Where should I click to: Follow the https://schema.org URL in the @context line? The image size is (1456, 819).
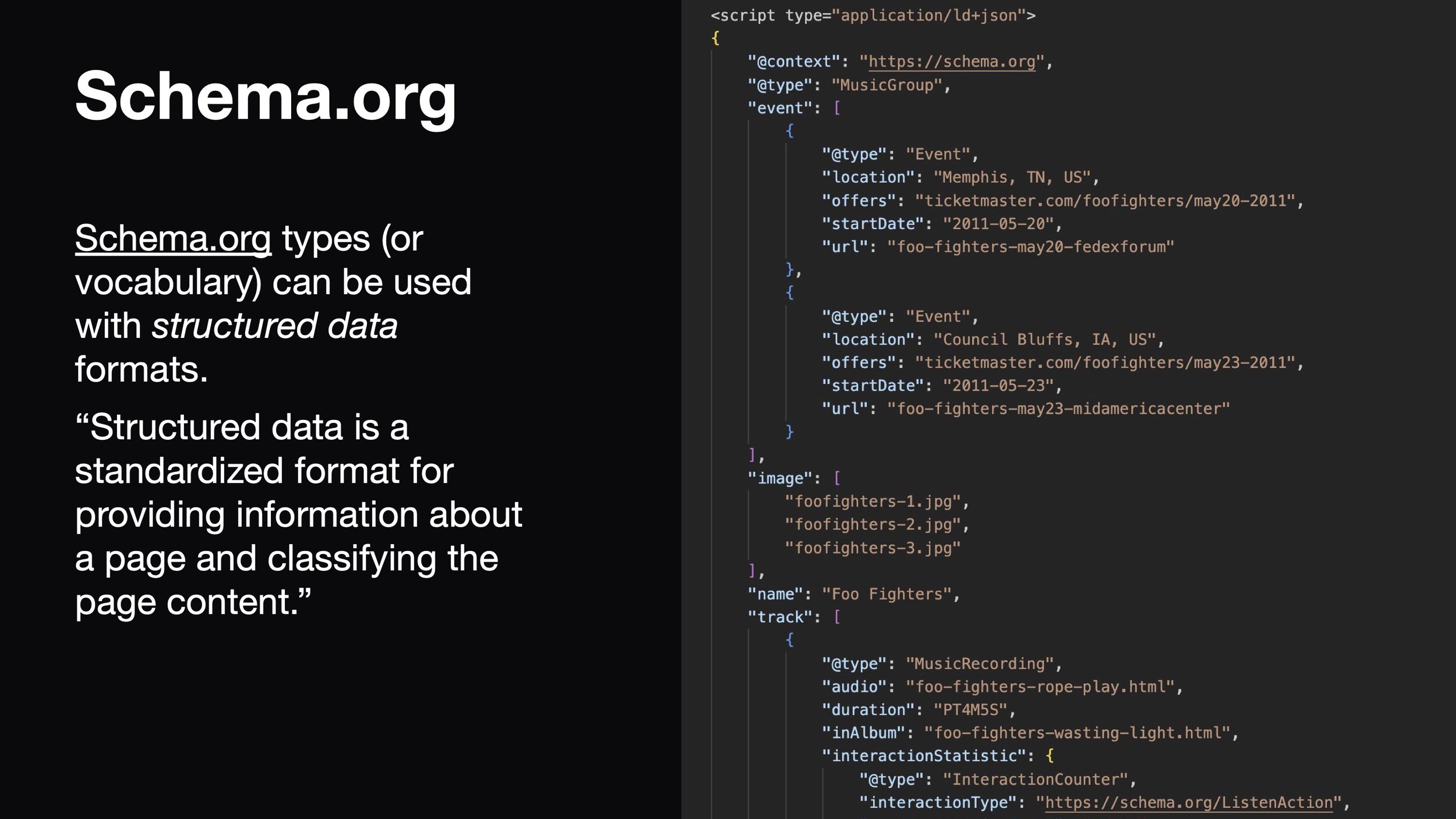952,62
